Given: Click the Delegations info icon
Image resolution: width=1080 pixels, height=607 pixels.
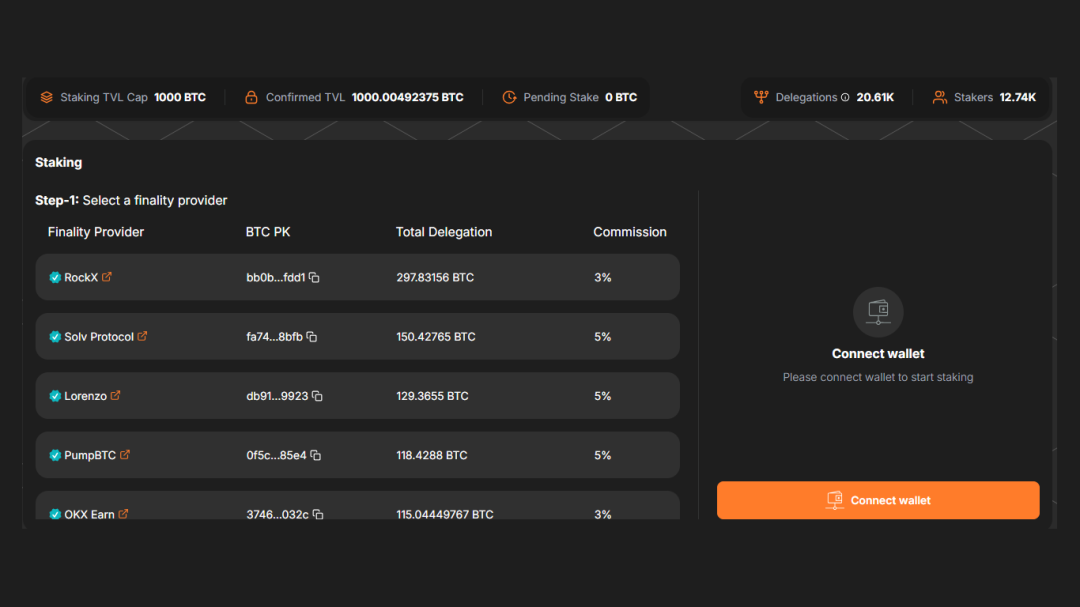Looking at the screenshot, I should pos(845,98).
